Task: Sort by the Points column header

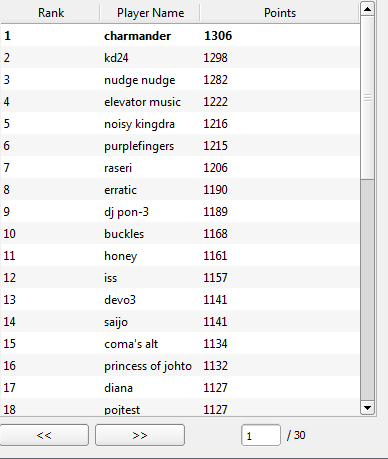Action: tap(280, 13)
